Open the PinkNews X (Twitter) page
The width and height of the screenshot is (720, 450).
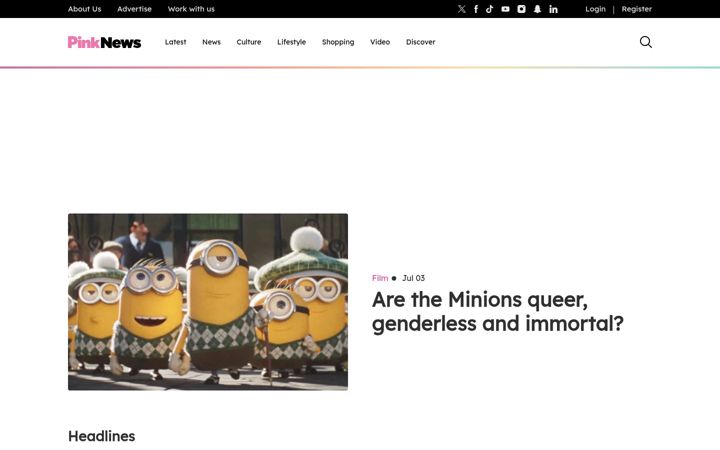click(461, 9)
